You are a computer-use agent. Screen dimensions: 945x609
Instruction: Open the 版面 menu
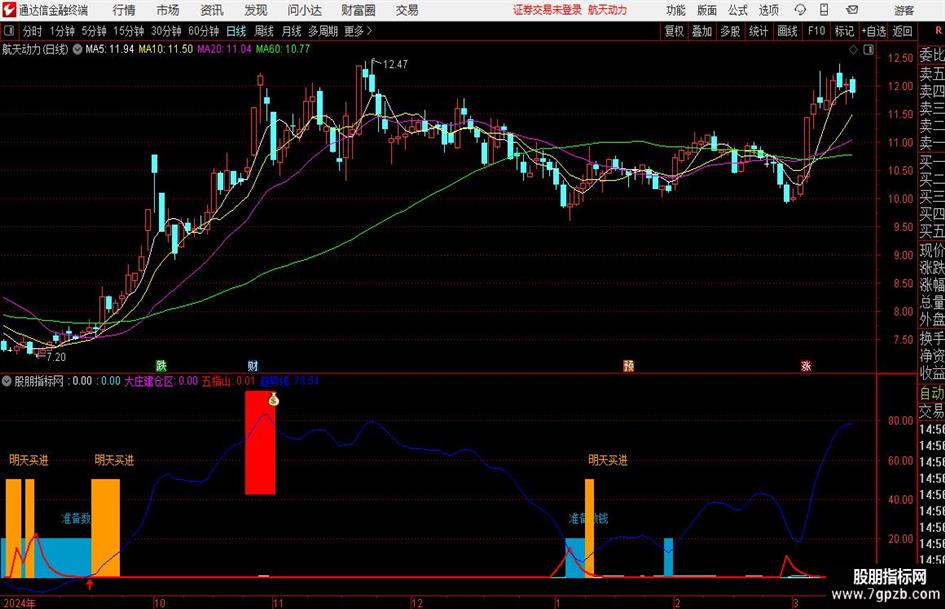[706, 10]
